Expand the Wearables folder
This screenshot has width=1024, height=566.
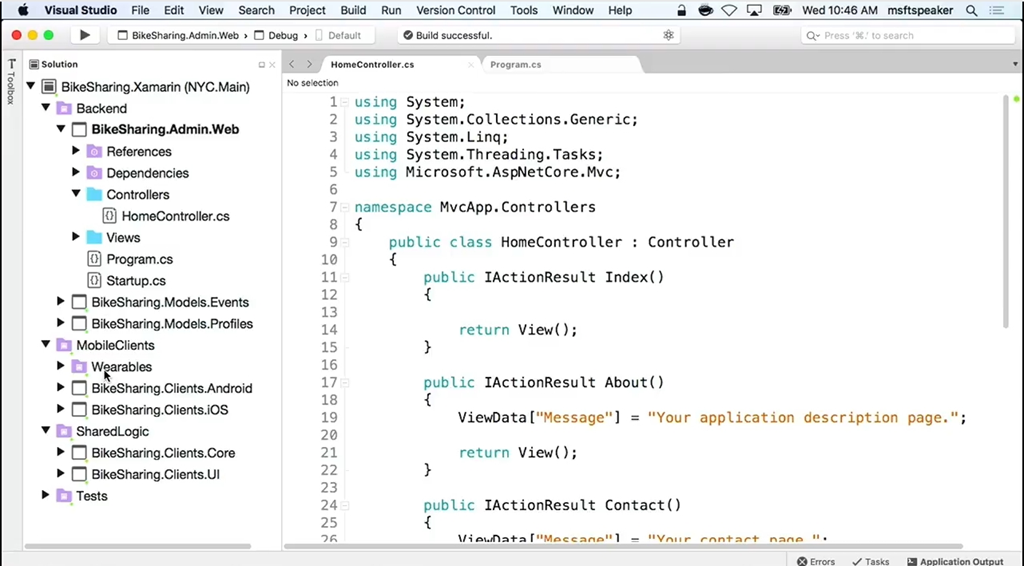tap(61, 366)
